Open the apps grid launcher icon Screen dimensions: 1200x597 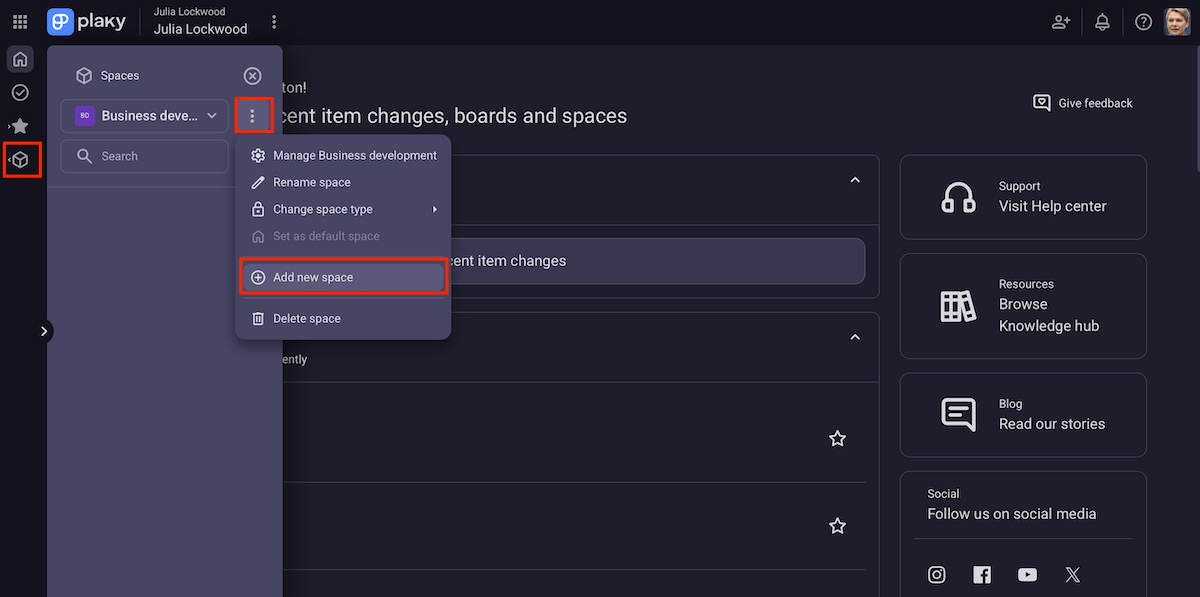[x=20, y=22]
